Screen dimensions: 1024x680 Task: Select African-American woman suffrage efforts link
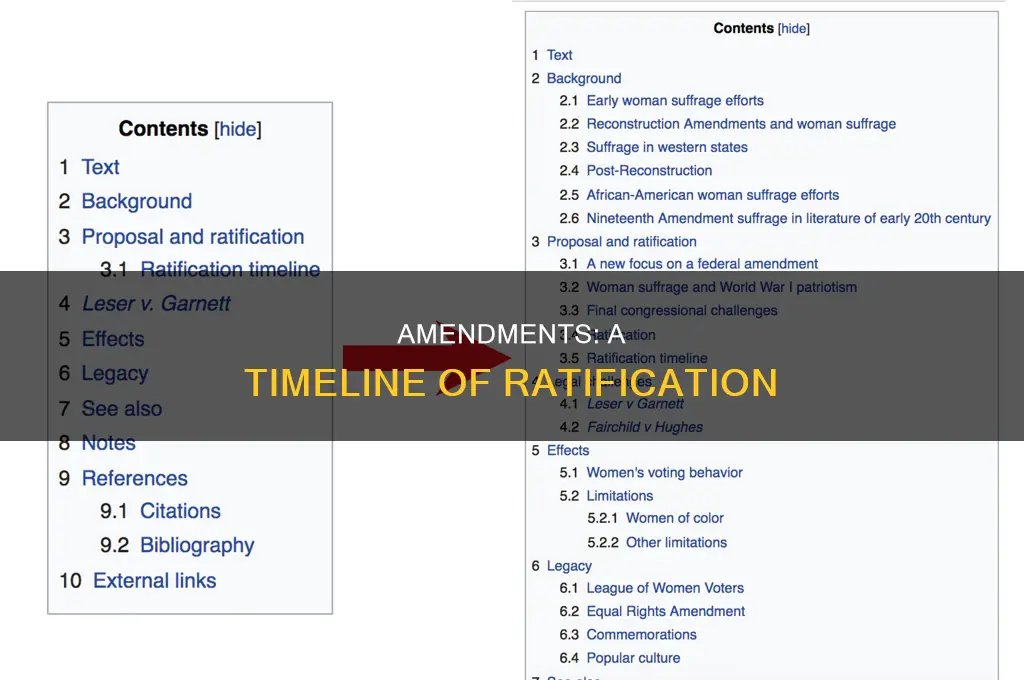(712, 195)
